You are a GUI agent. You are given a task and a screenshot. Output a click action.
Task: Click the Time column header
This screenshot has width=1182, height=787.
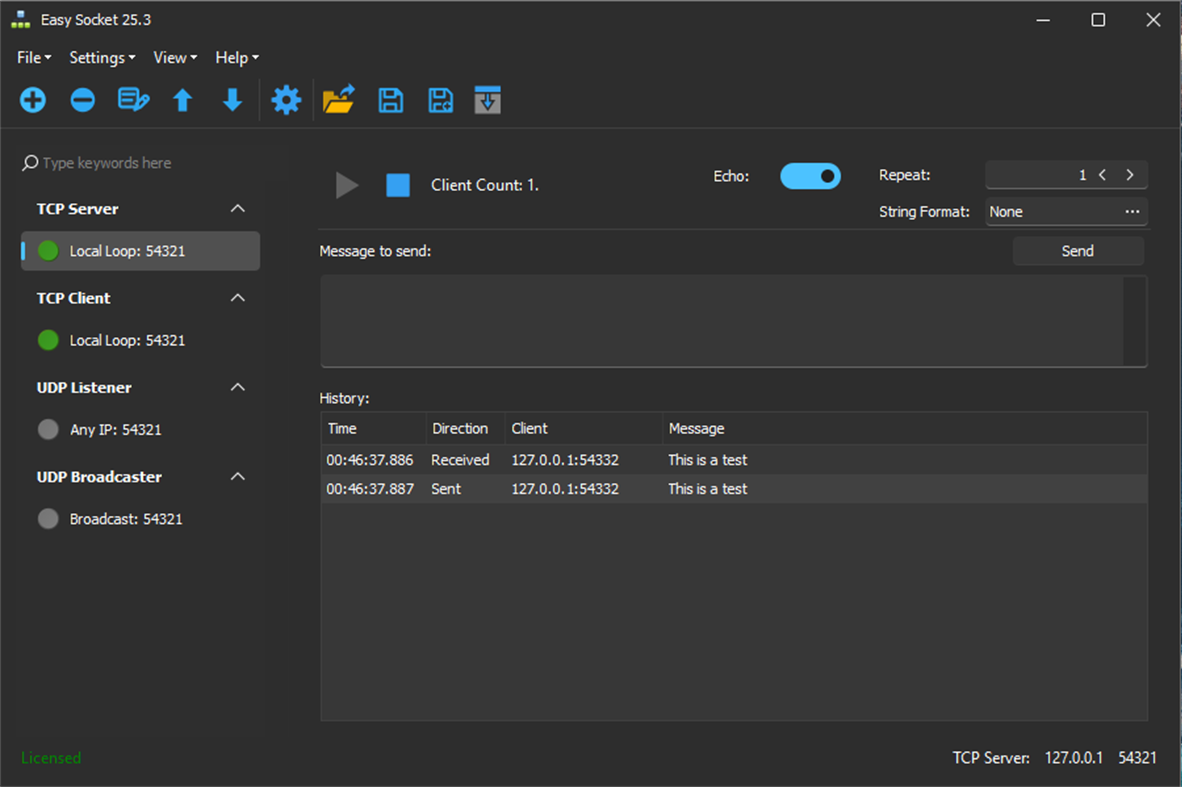click(x=374, y=428)
